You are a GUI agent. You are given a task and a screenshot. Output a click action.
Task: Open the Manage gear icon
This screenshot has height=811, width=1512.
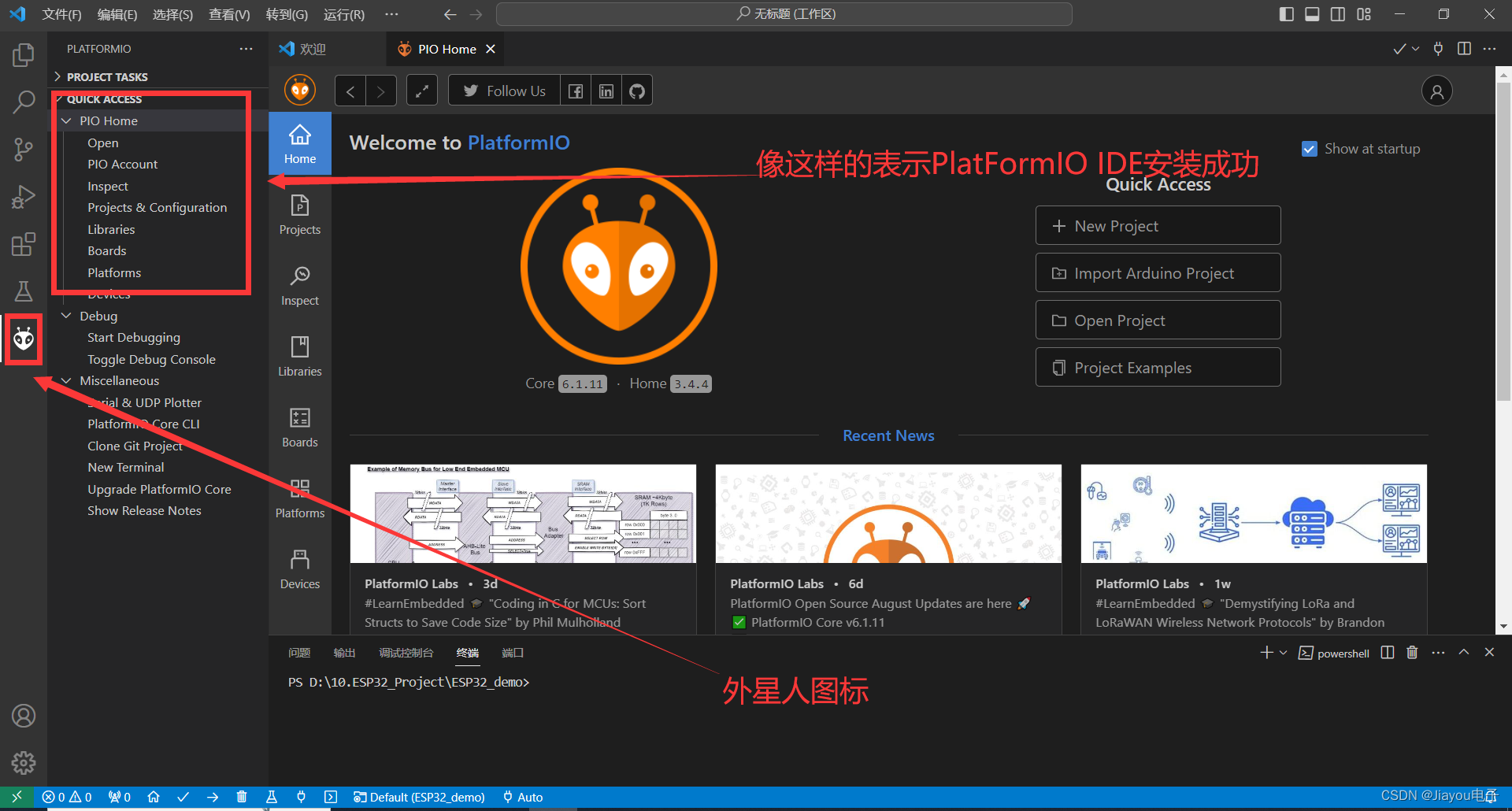point(24,762)
